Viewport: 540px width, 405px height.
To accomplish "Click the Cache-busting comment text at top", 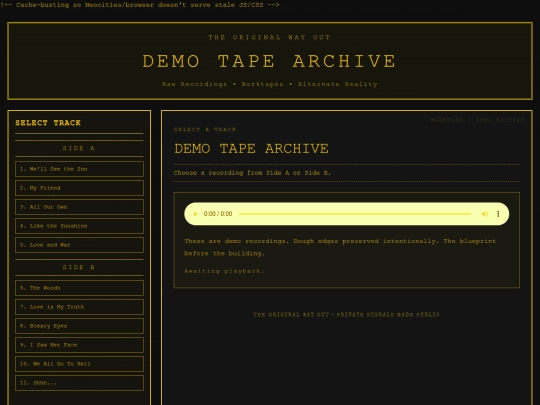I will [140, 5].
